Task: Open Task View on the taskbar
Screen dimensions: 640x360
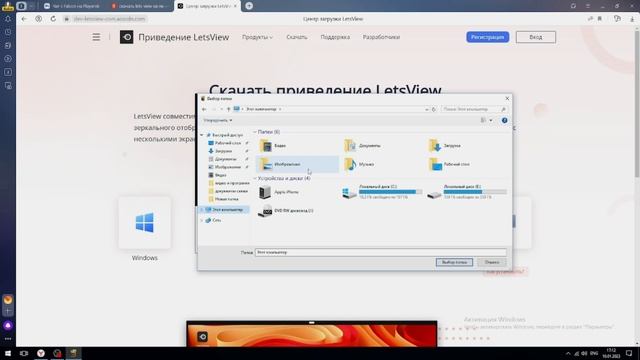Action: coord(24,353)
